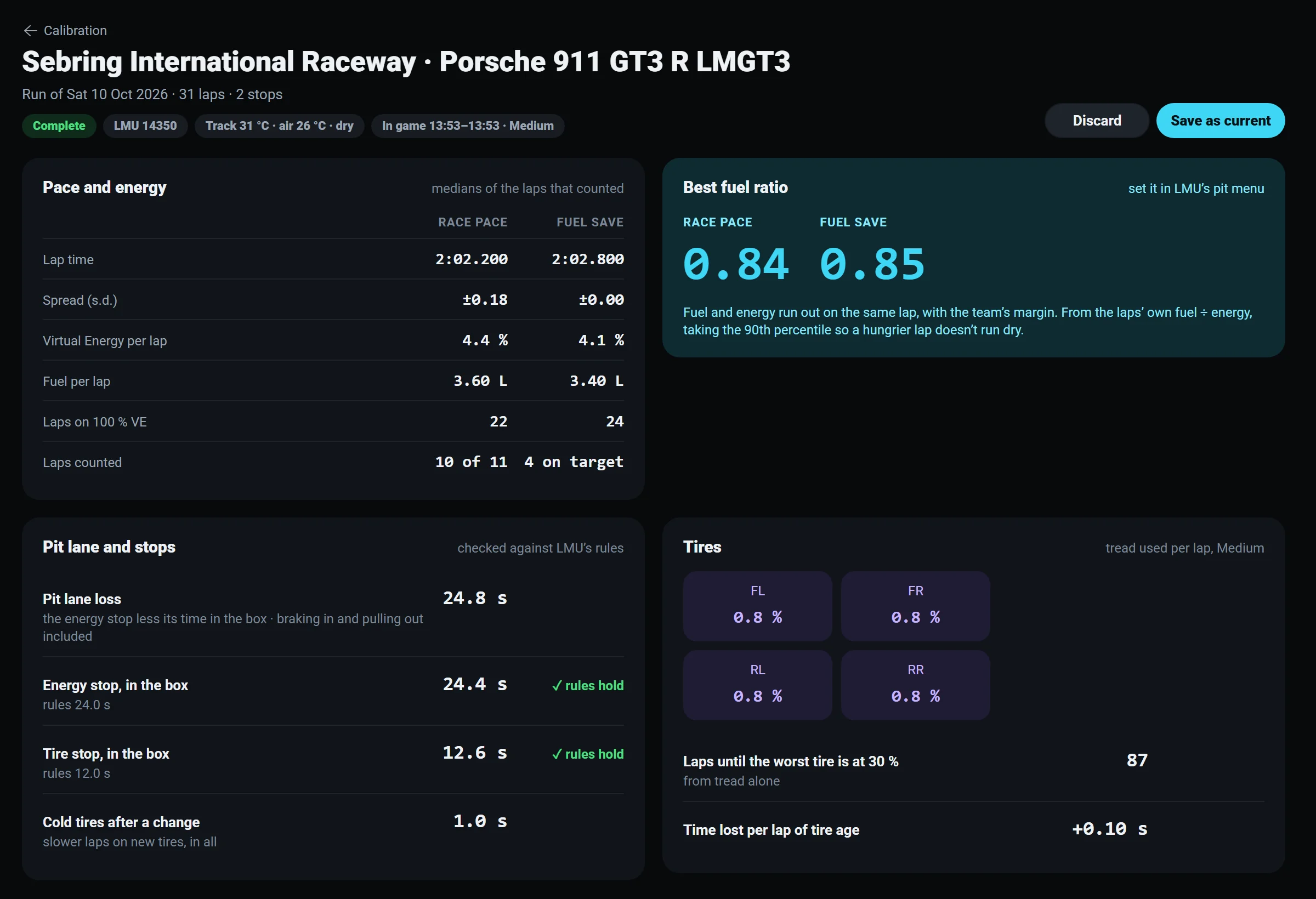Click the Tire stop value 12.6 s
This screenshot has width=1316, height=899.
click(x=475, y=753)
